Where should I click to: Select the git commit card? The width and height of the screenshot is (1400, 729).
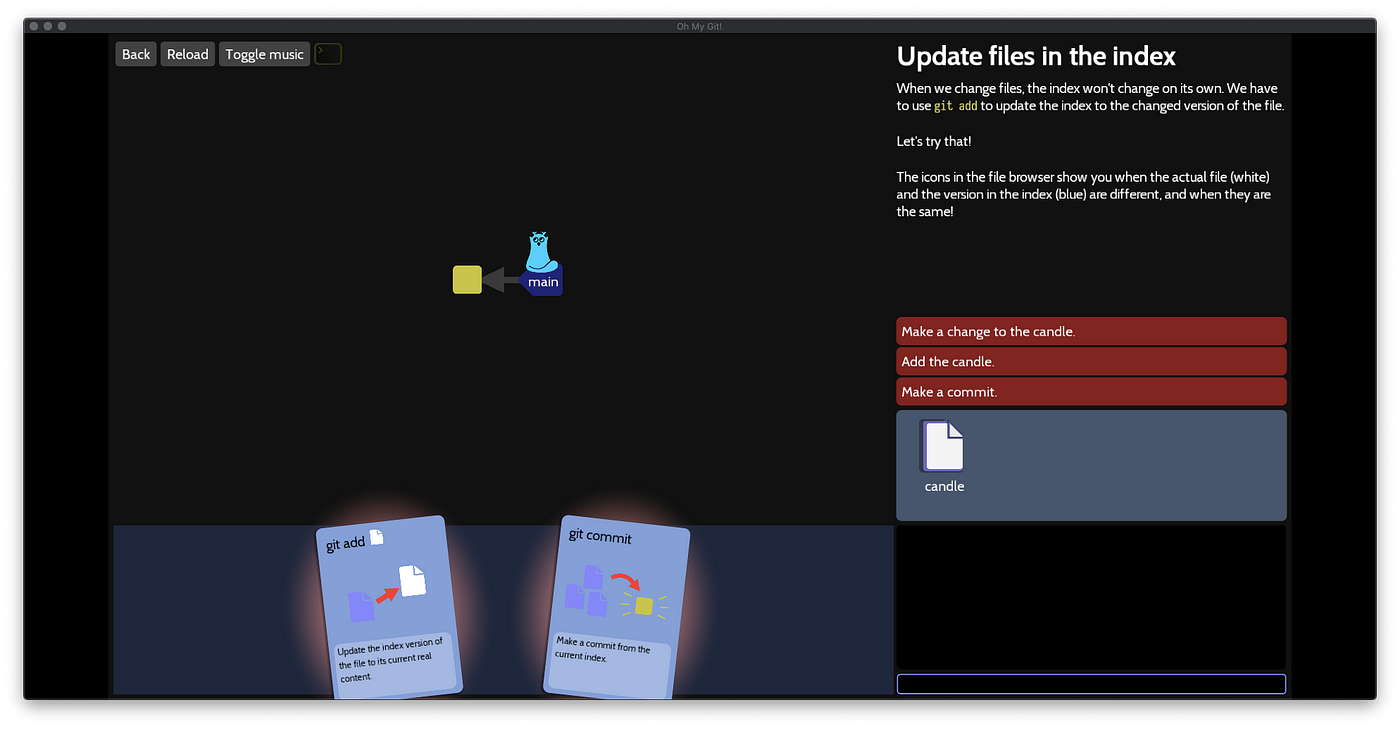pos(617,606)
